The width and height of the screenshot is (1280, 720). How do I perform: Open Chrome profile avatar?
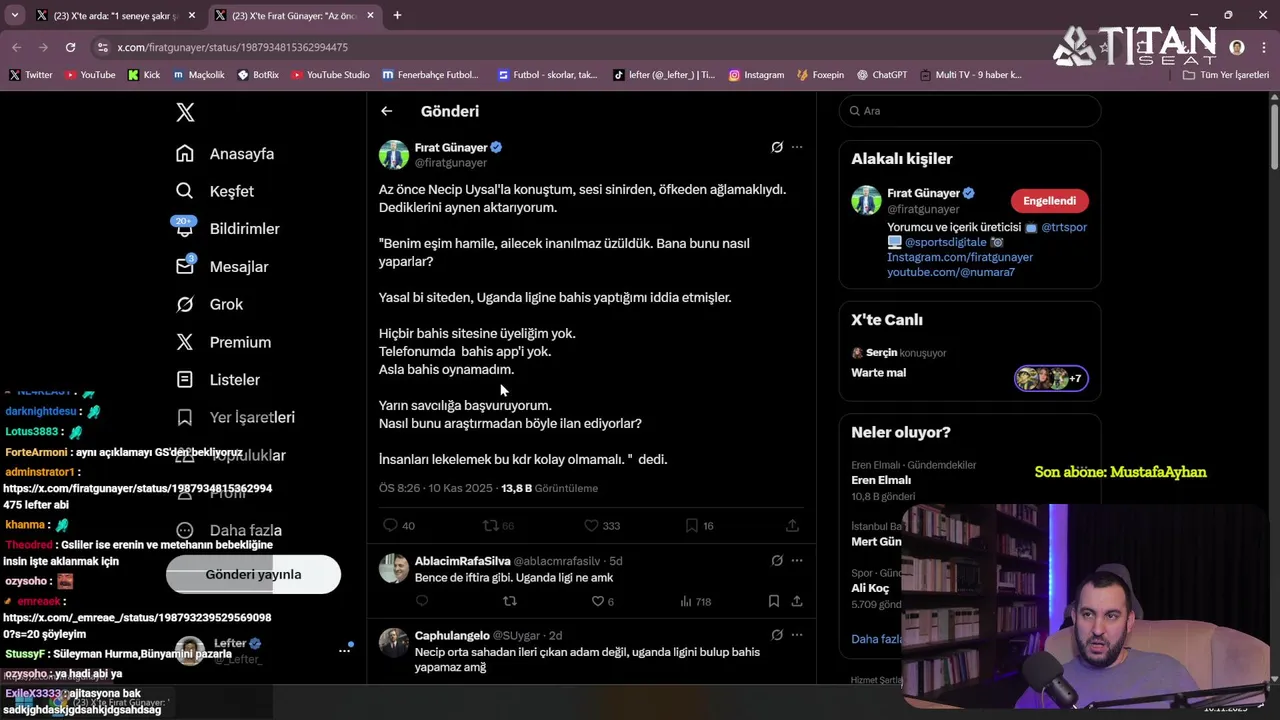tap(1237, 47)
